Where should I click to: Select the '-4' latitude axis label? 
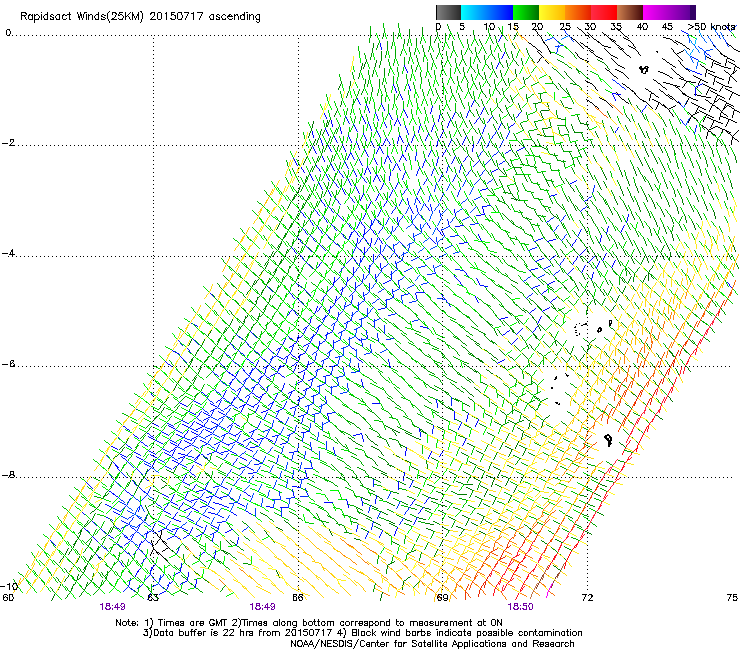8,253
